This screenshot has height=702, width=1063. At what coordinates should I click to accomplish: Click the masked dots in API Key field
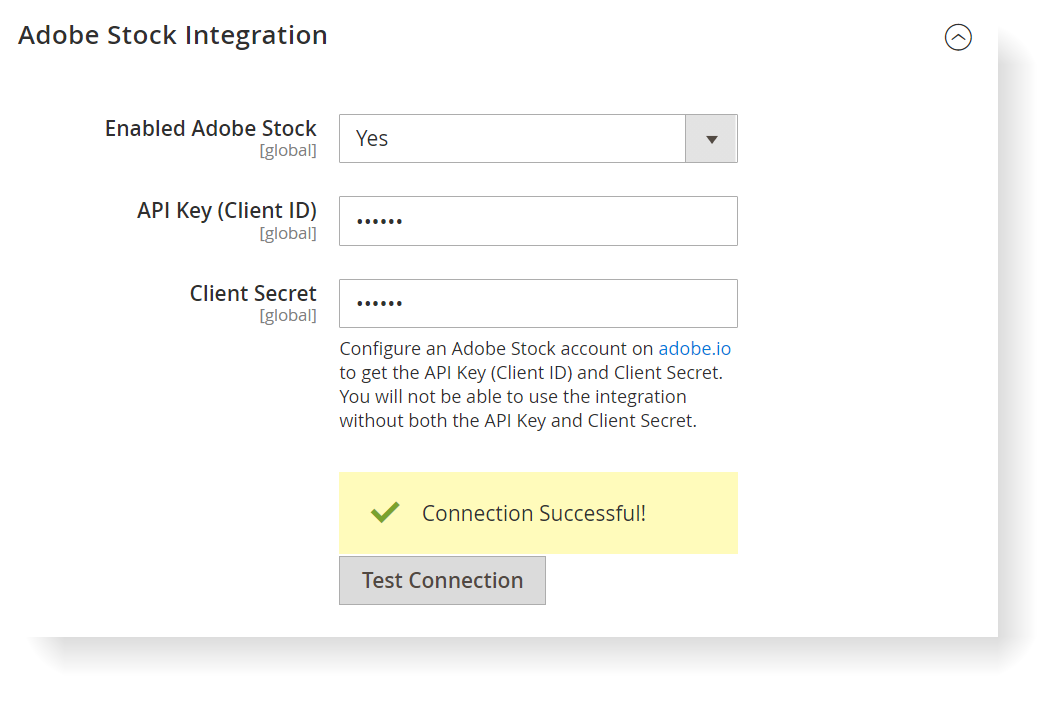tap(379, 222)
